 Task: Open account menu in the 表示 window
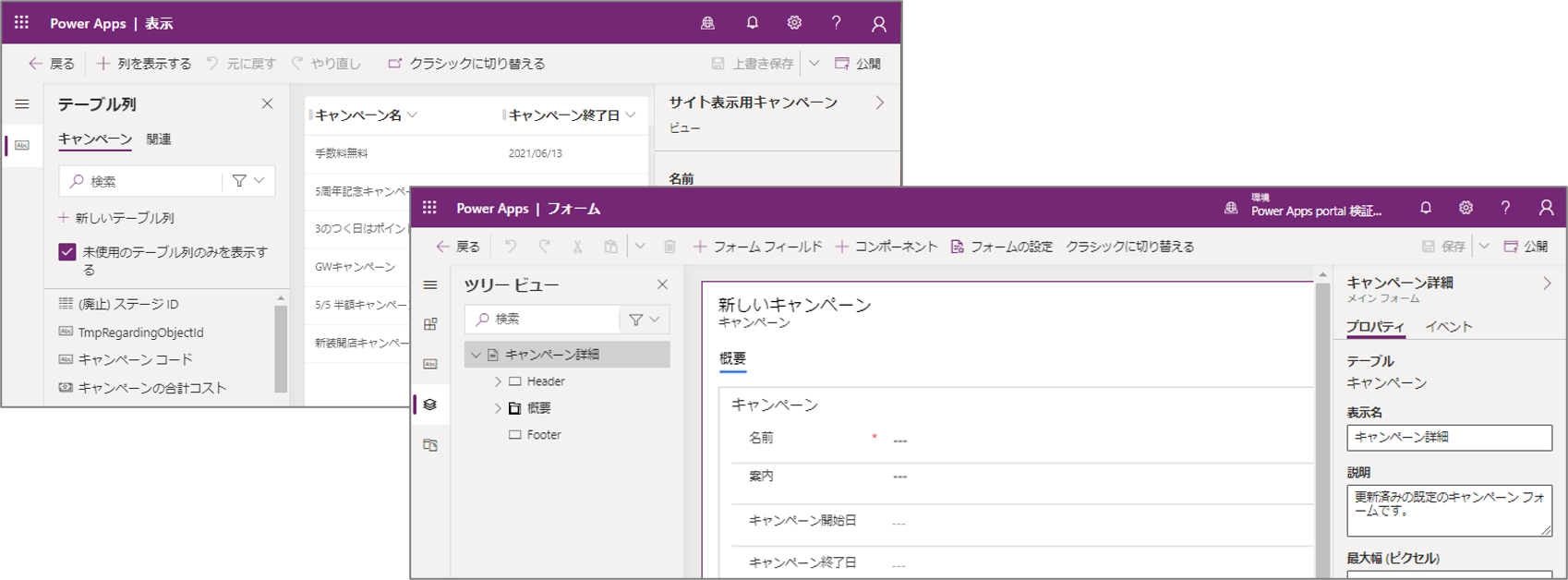pyautogui.click(x=879, y=24)
